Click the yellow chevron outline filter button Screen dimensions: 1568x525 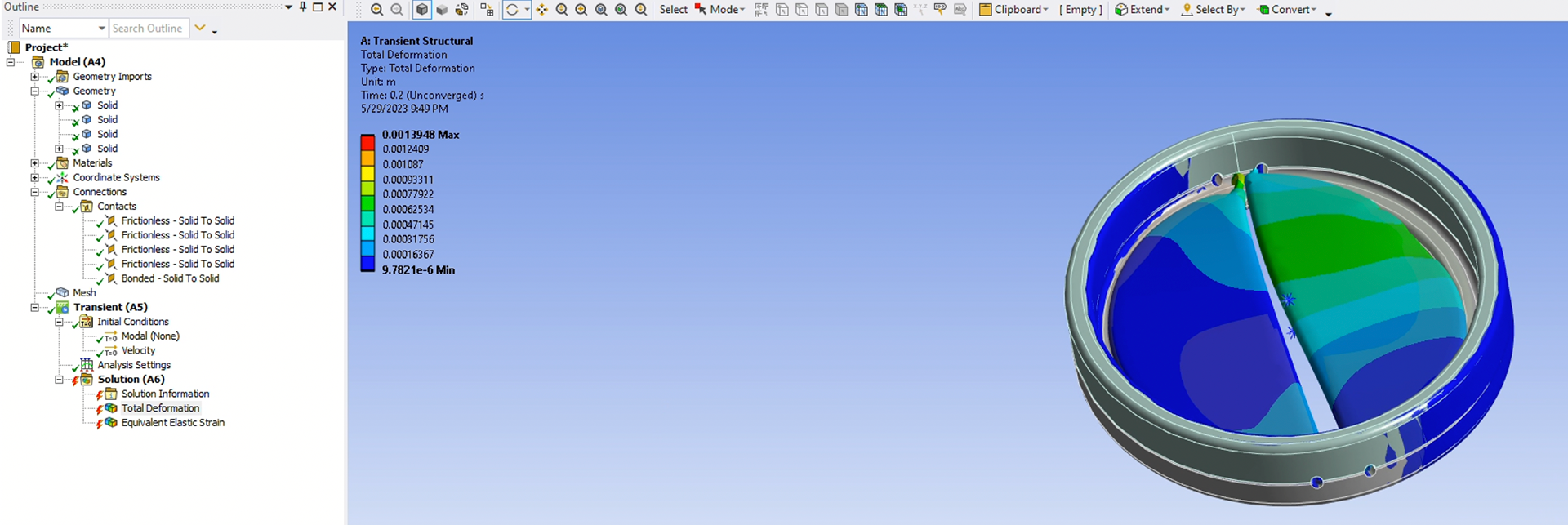199,28
